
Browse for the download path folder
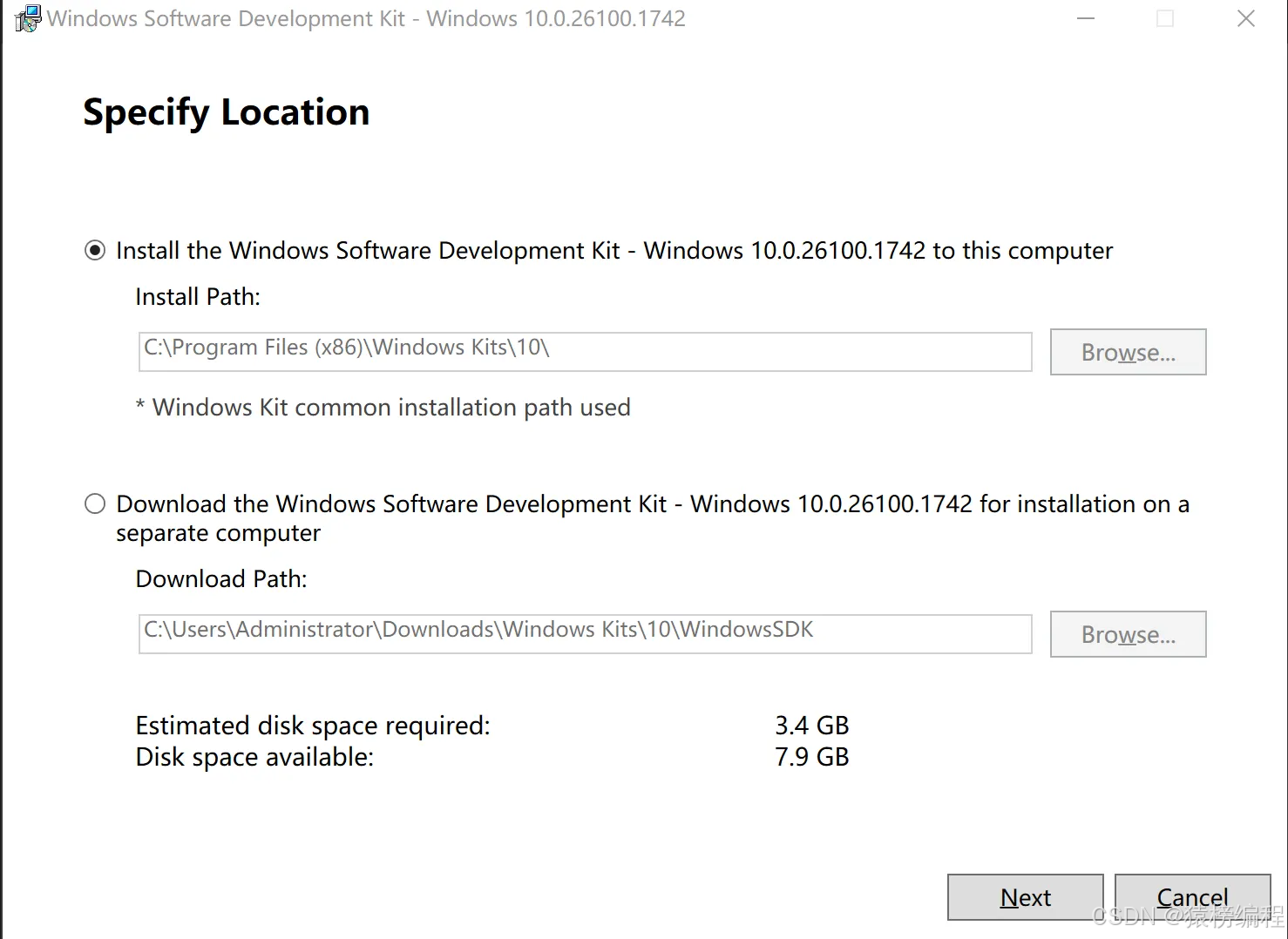point(1128,634)
